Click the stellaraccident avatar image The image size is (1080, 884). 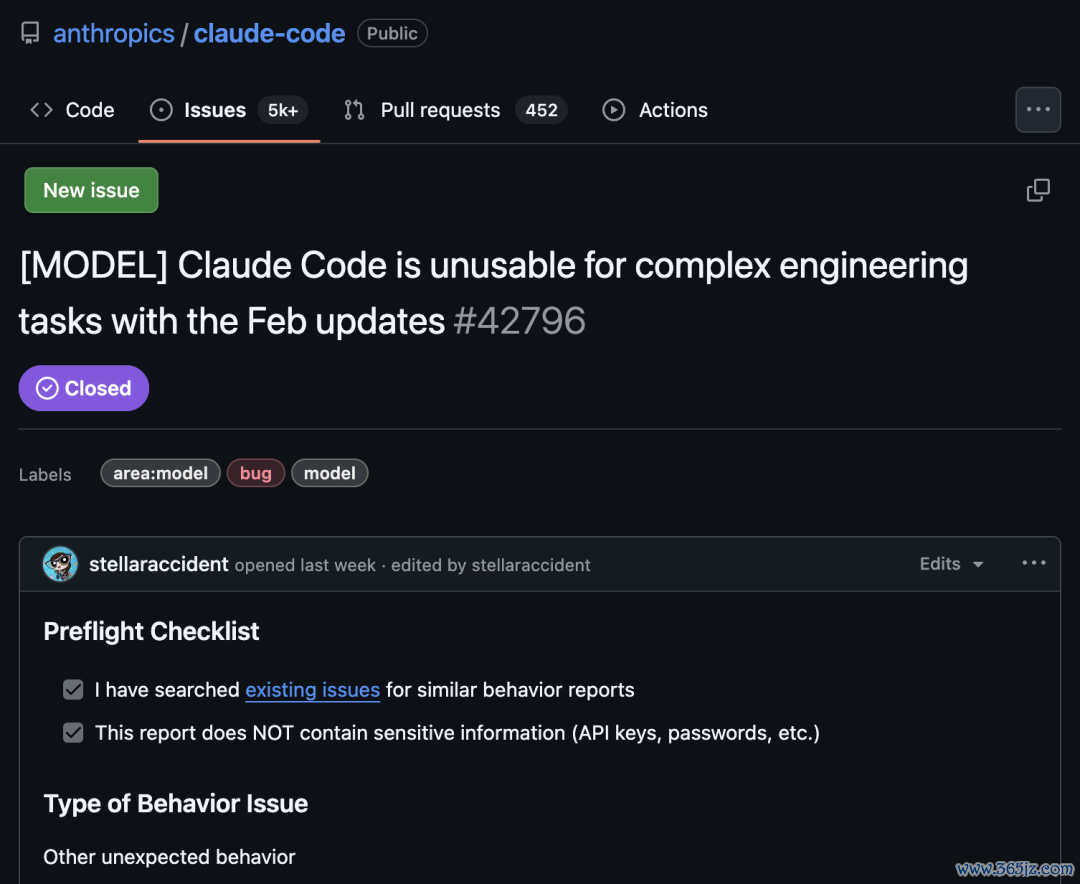point(61,564)
